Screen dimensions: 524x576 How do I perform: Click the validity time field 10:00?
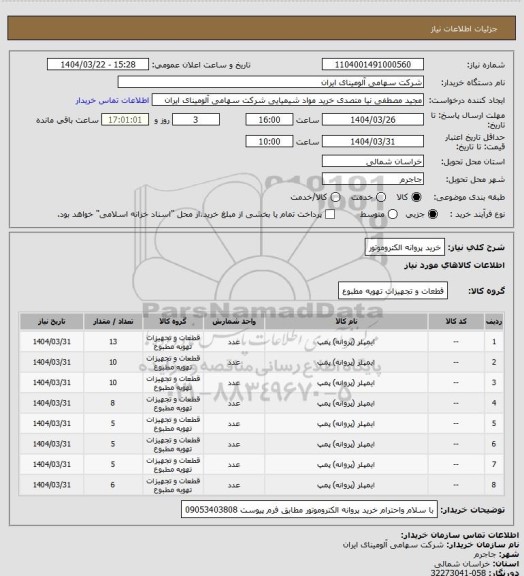pyautogui.click(x=269, y=141)
